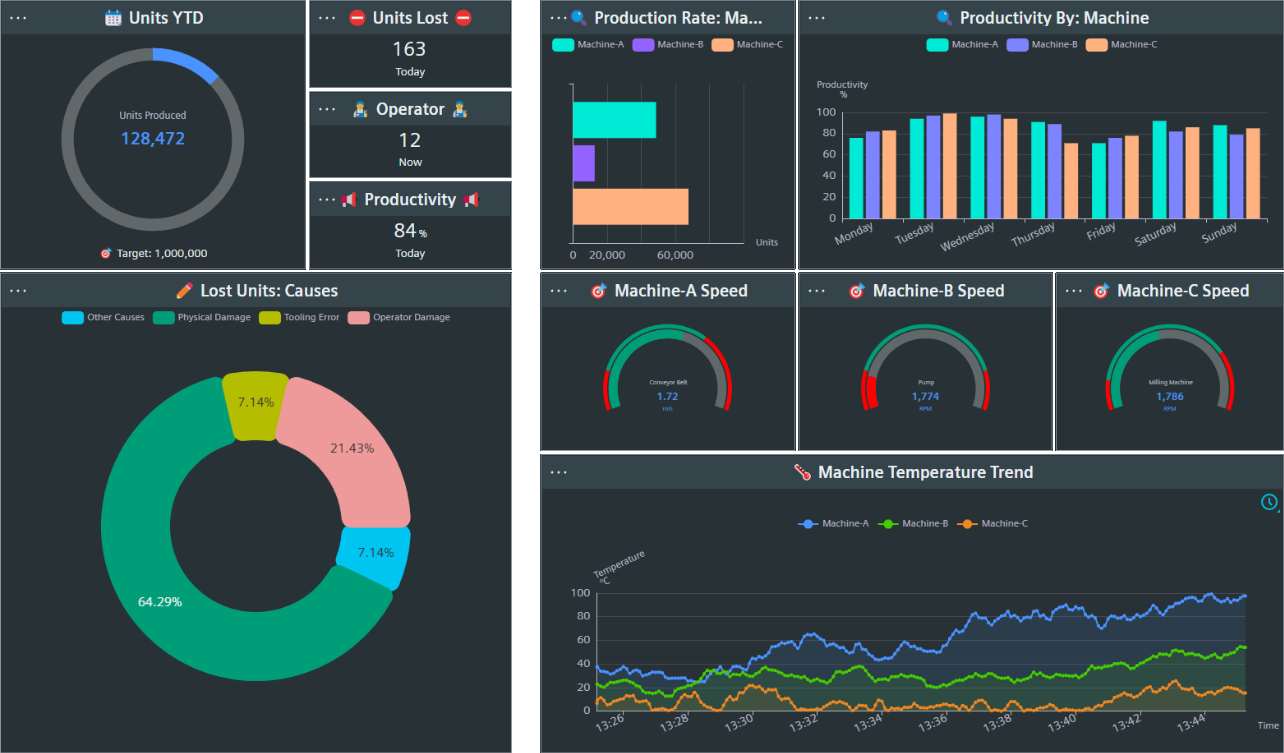Click the pencil icon beside Lost Units: Causes

click(x=185, y=291)
